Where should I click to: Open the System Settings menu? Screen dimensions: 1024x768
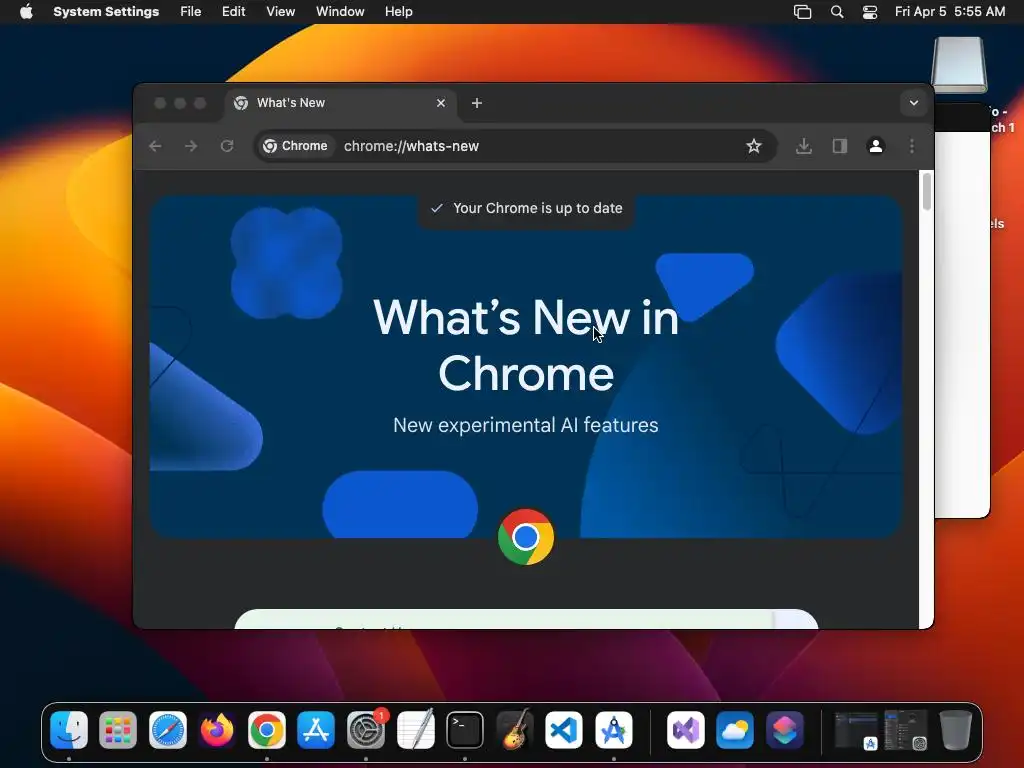[106, 12]
